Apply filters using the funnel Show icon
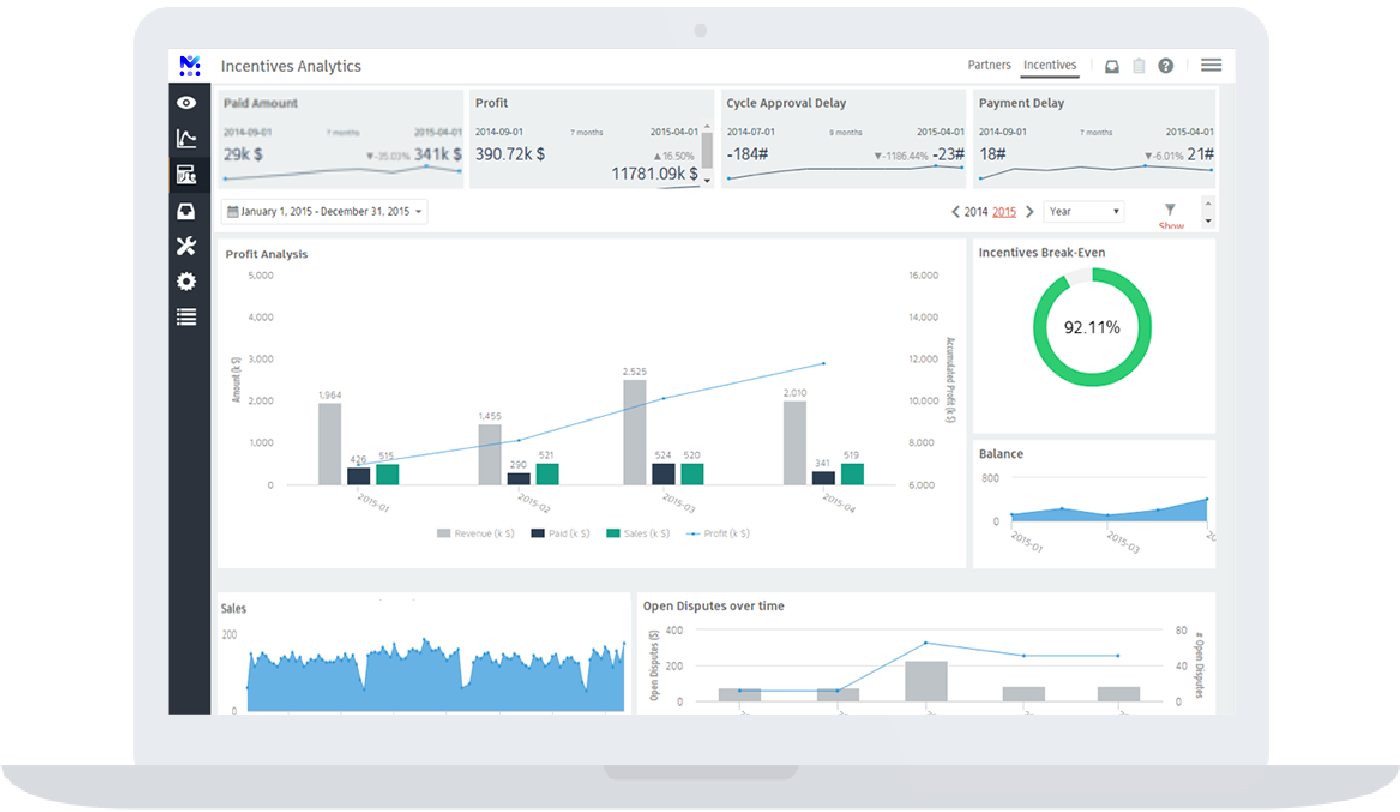Image resolution: width=1400 pixels, height=812 pixels. click(1169, 212)
